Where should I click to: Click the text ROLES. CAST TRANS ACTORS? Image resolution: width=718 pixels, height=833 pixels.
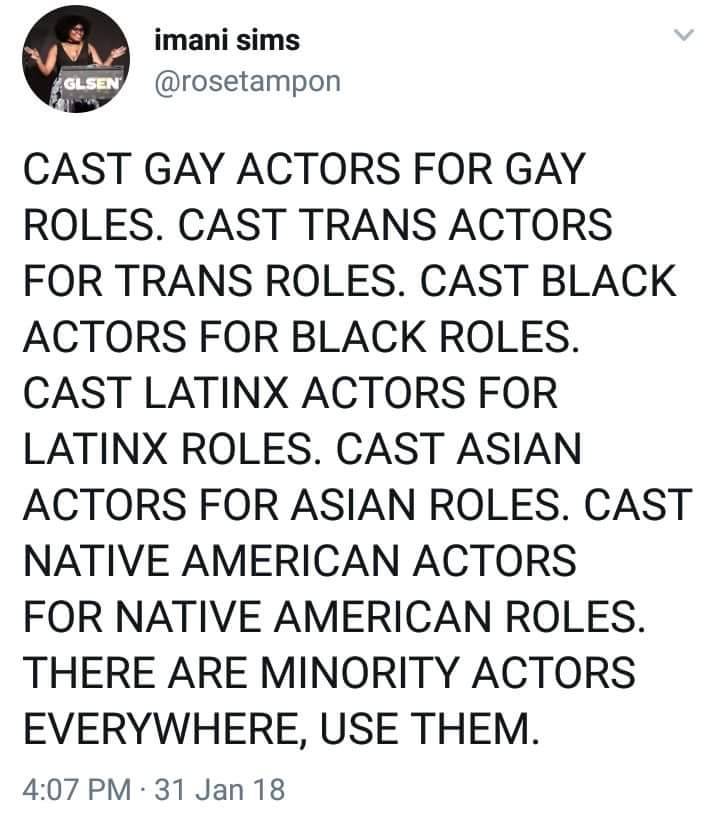(x=318, y=225)
